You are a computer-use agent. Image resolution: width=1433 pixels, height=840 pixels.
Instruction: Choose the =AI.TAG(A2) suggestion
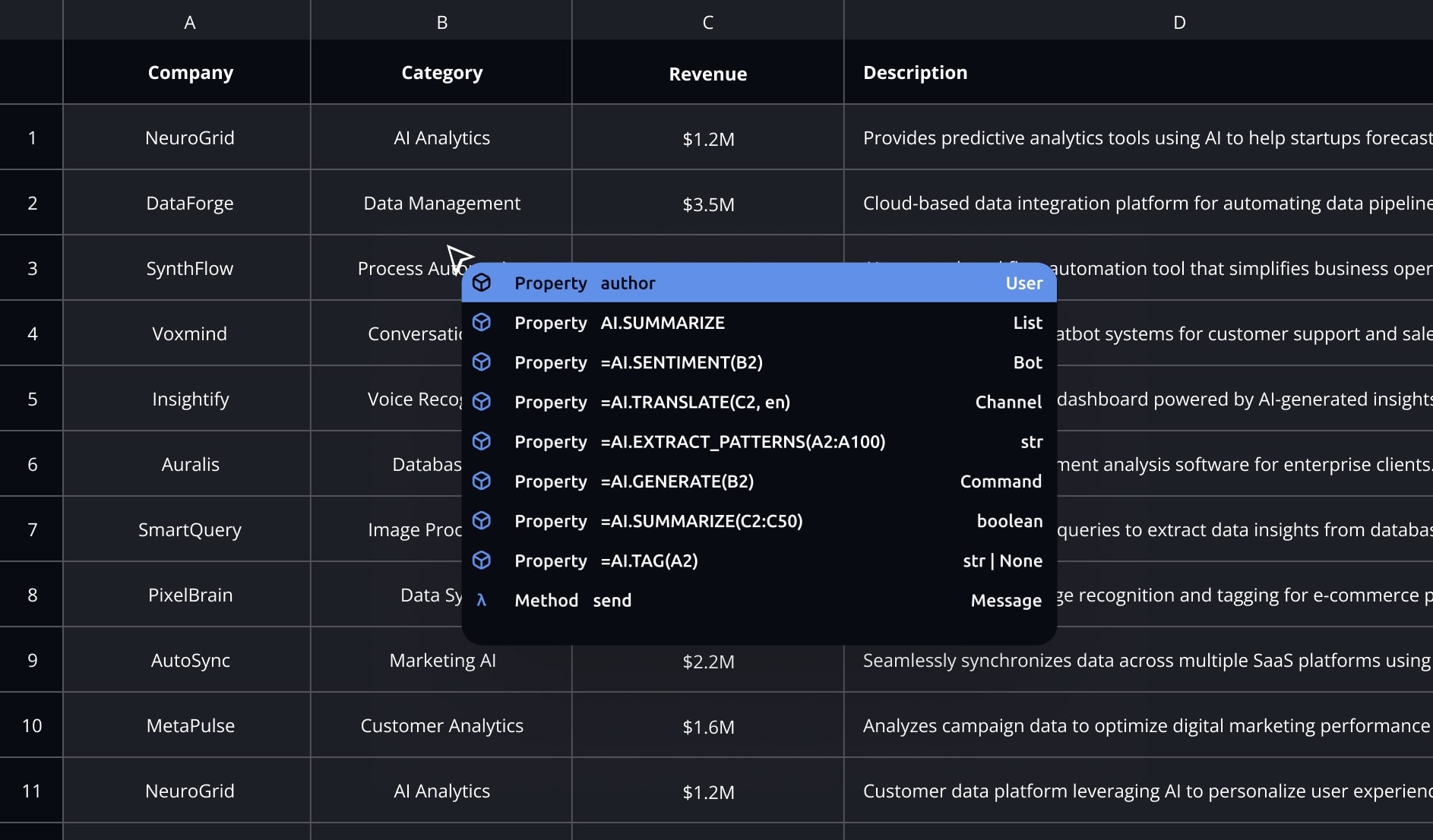point(759,561)
